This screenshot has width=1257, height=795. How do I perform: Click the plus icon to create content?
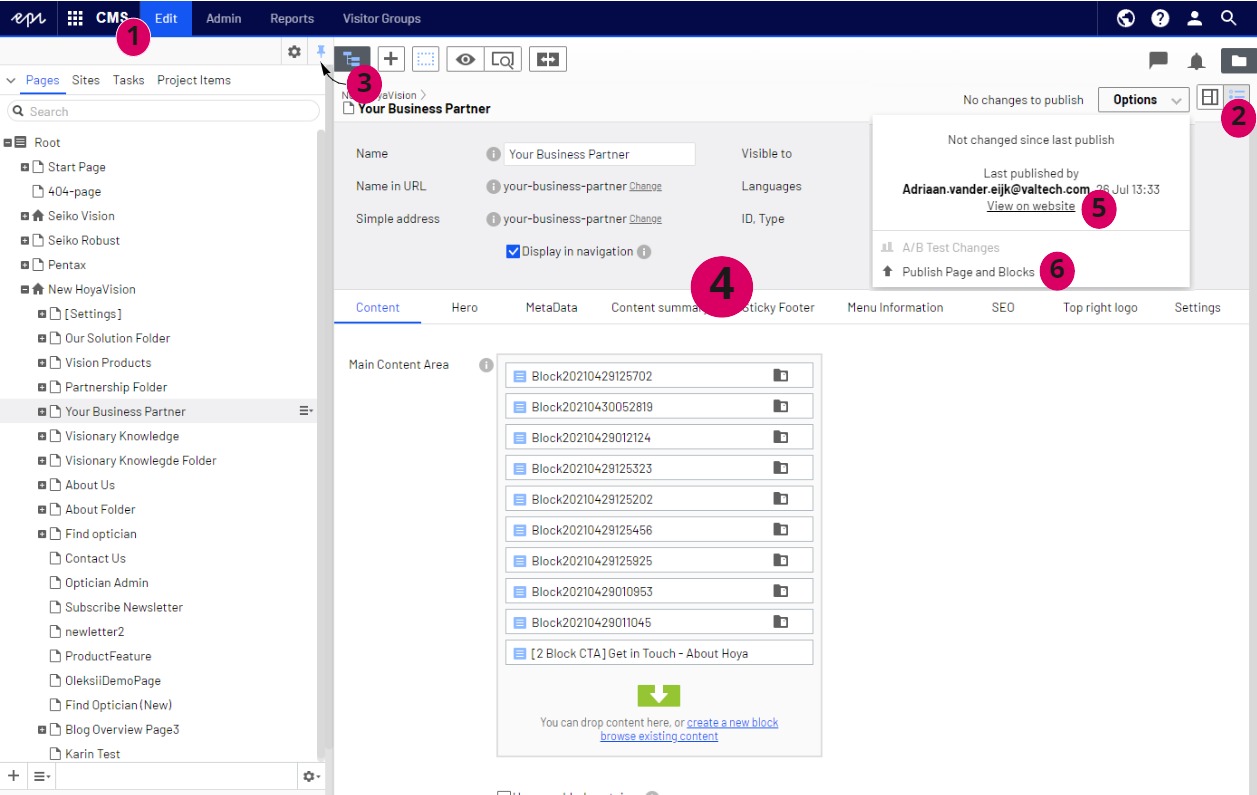(390, 59)
